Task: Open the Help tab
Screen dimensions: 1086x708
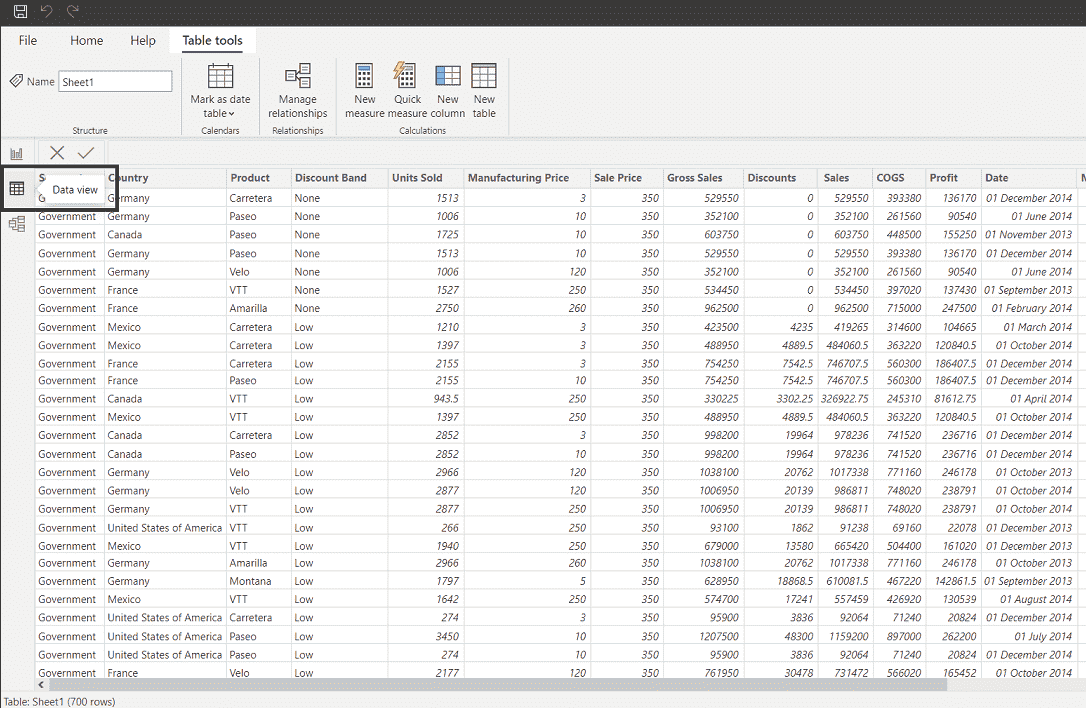Action: coord(143,41)
